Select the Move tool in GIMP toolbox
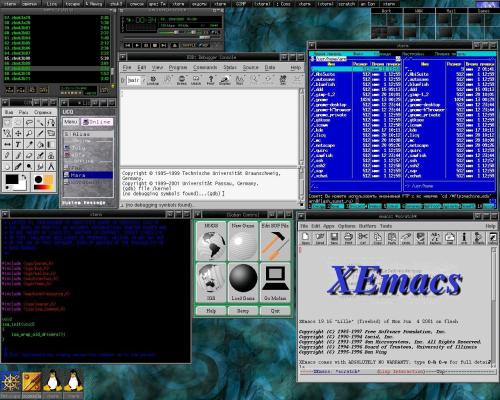Viewport: 500px width, 400px height. pyautogui.click(x=18, y=133)
